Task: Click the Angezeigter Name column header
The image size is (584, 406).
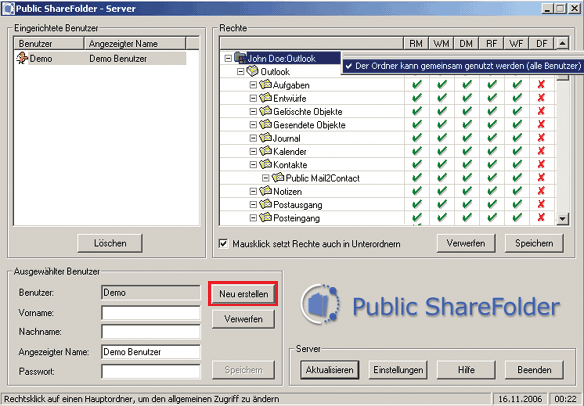Action: (x=135, y=44)
